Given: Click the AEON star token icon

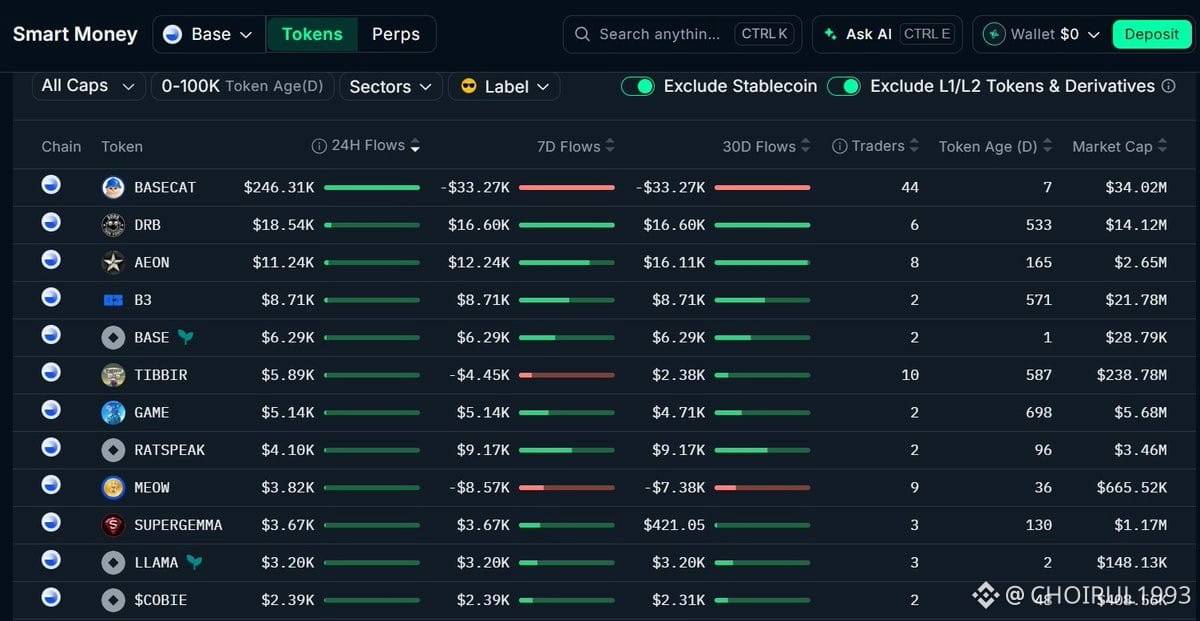Looking at the screenshot, I should 113,262.
